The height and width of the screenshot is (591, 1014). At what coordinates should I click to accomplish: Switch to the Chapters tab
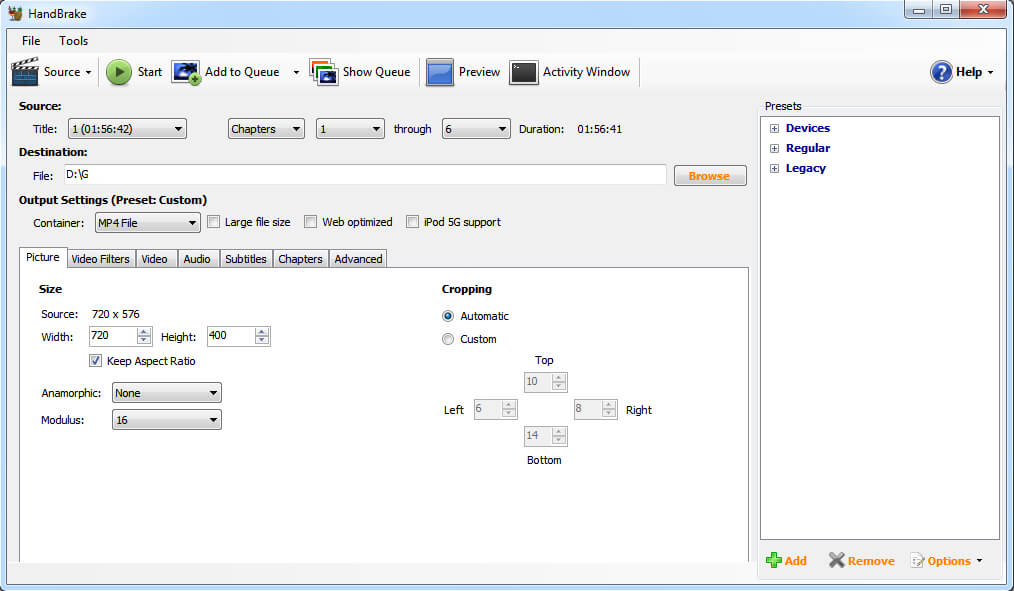(x=300, y=259)
